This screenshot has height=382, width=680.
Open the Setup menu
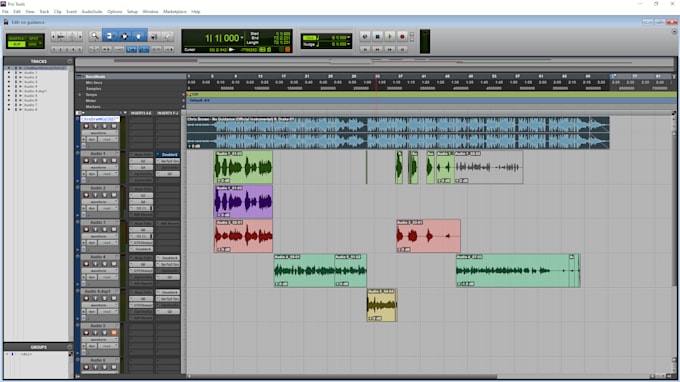click(x=132, y=12)
